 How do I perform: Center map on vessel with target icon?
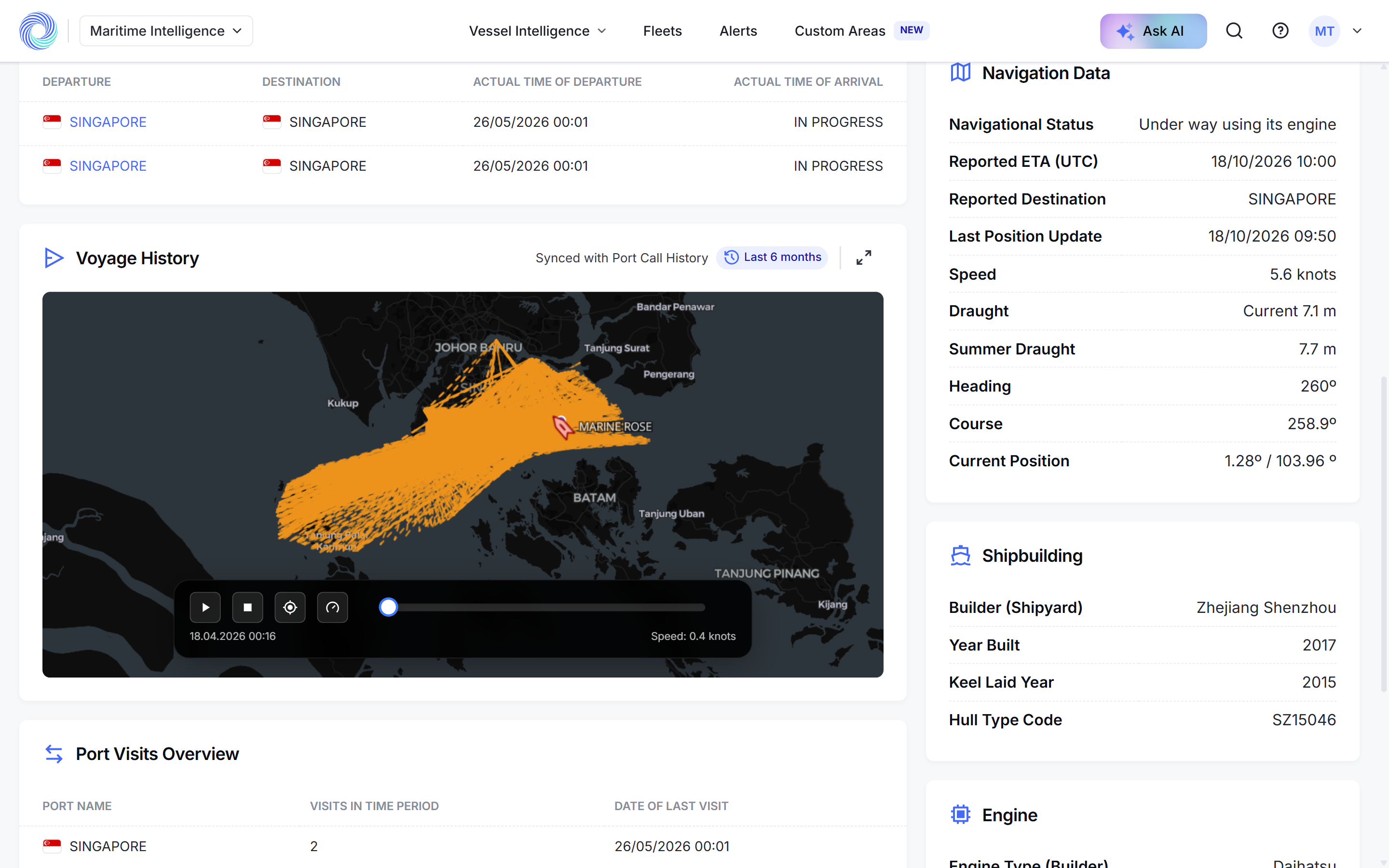[x=290, y=608]
